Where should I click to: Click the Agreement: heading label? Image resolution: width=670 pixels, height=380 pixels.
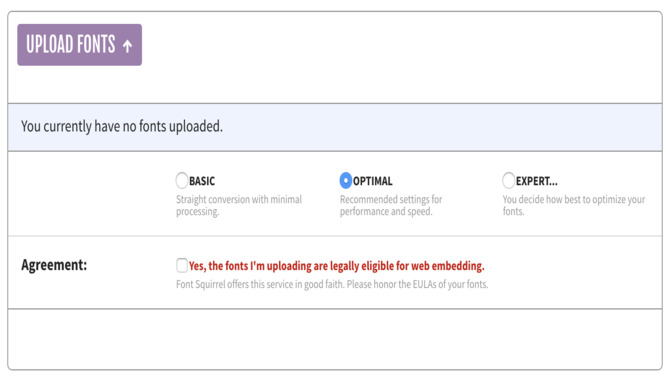click(54, 265)
